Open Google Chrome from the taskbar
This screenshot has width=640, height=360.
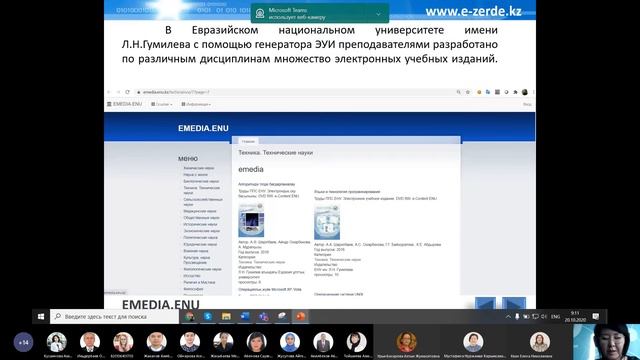coord(189,316)
